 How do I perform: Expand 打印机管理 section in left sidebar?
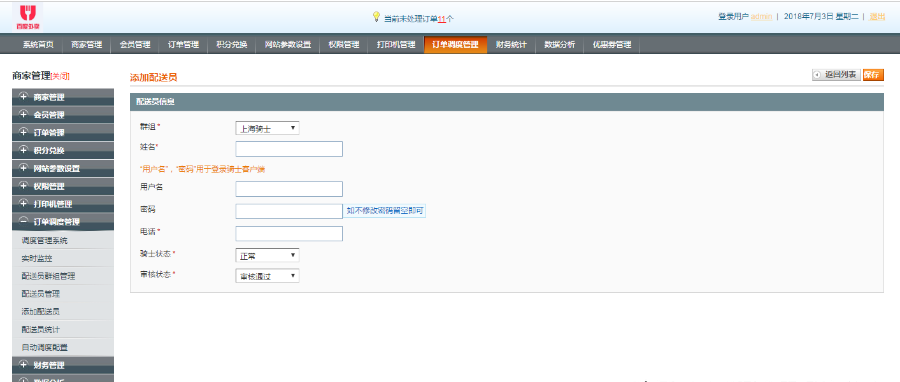[x=63, y=204]
